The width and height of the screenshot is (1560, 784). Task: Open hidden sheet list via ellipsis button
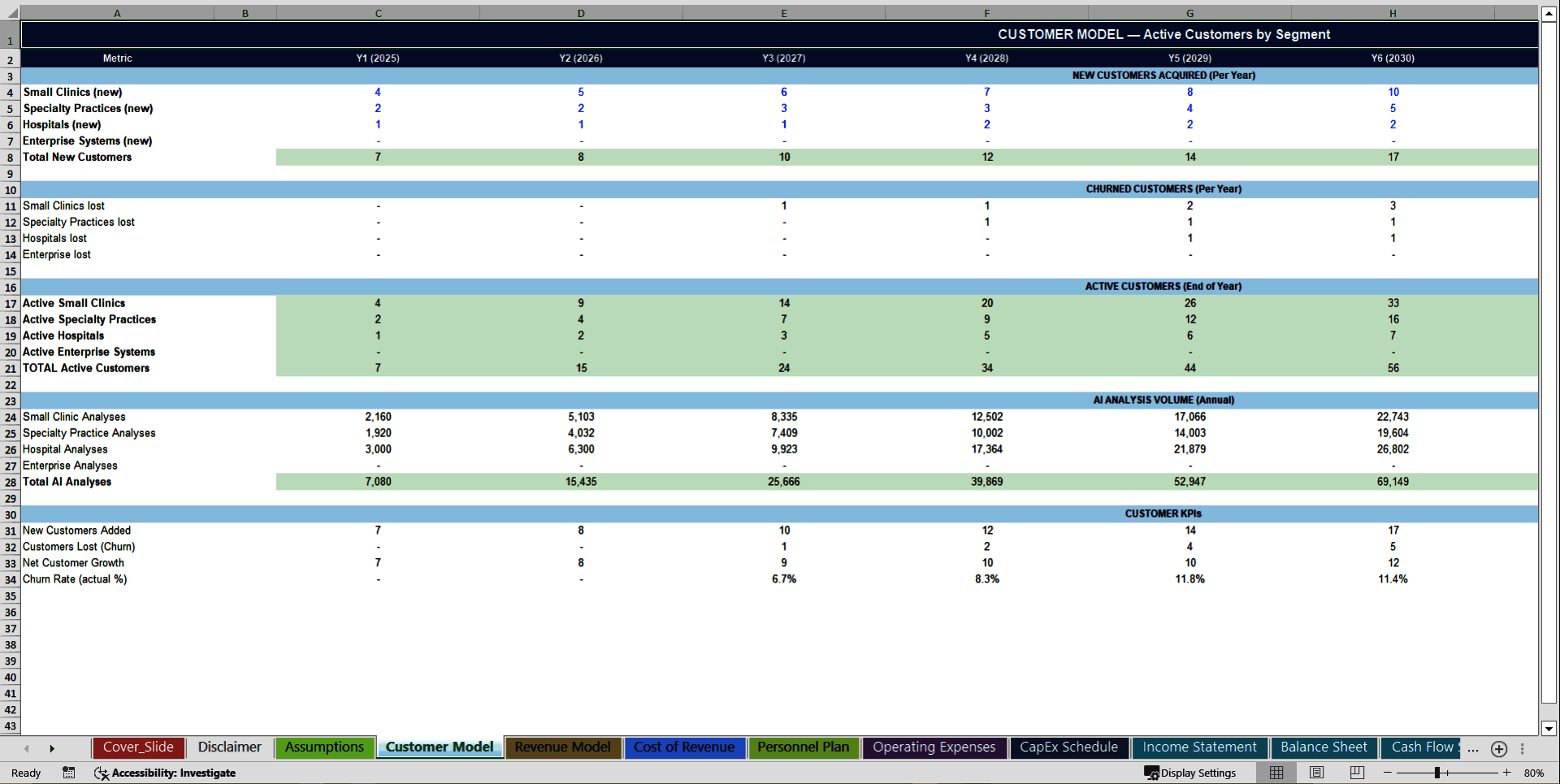[1473, 748]
